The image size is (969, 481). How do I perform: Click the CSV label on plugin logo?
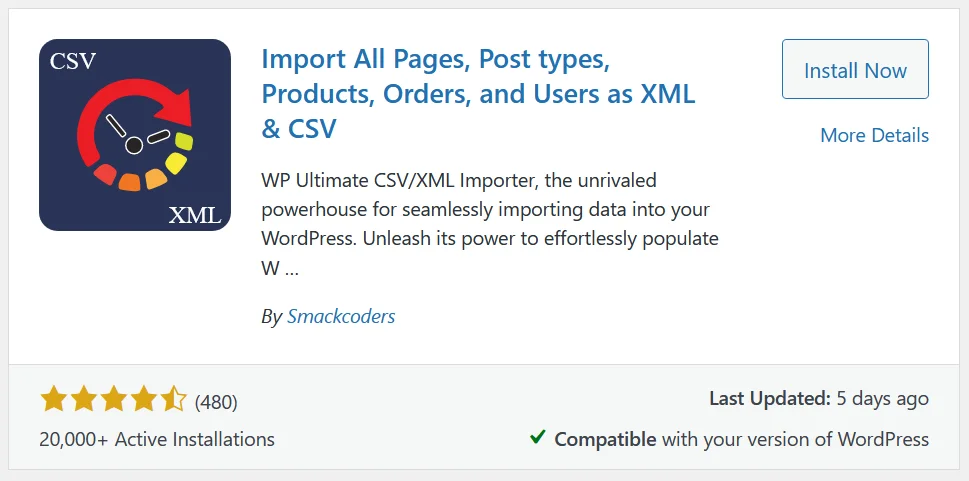point(73,62)
